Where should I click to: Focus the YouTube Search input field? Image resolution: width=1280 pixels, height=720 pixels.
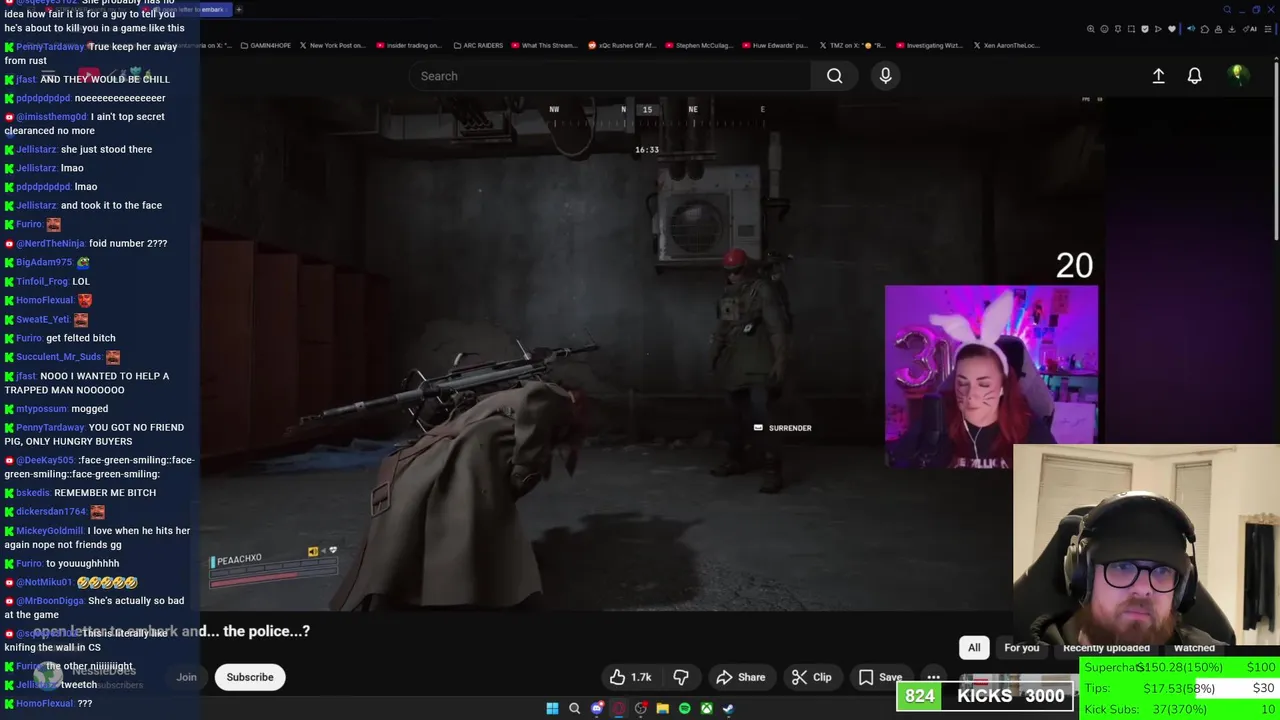coord(610,76)
